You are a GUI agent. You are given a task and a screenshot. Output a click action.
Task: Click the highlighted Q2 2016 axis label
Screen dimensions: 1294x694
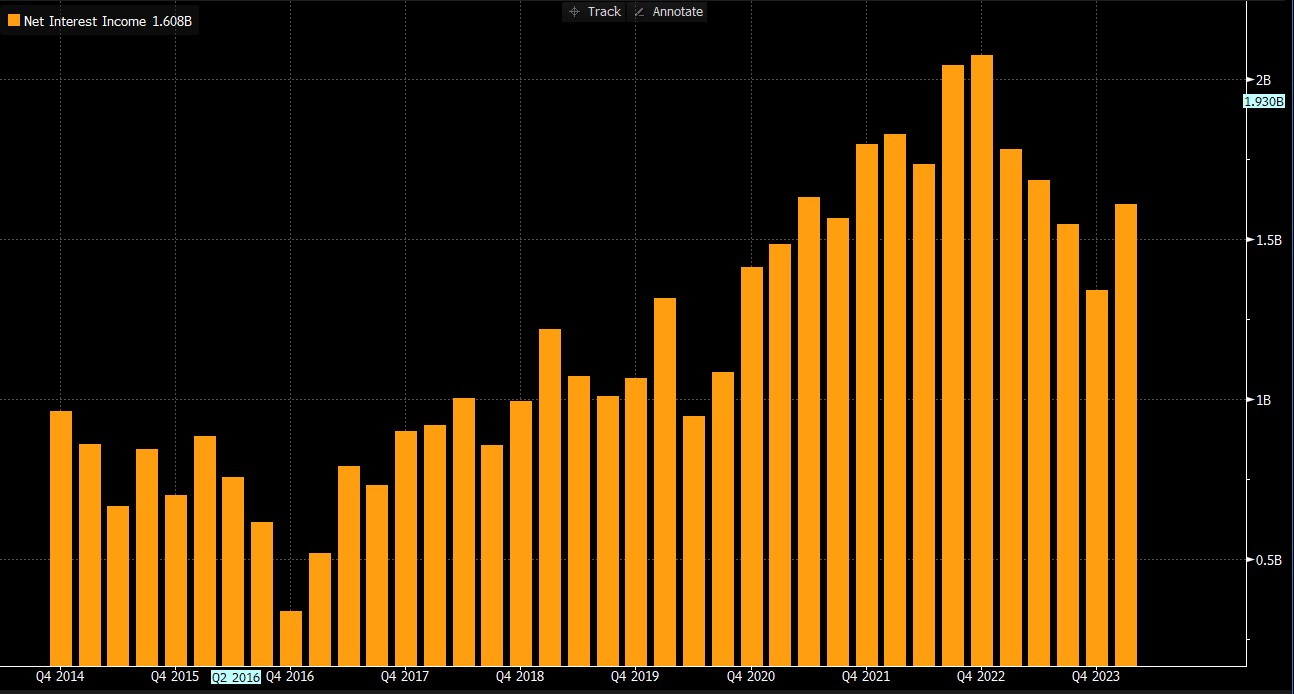tap(236, 677)
